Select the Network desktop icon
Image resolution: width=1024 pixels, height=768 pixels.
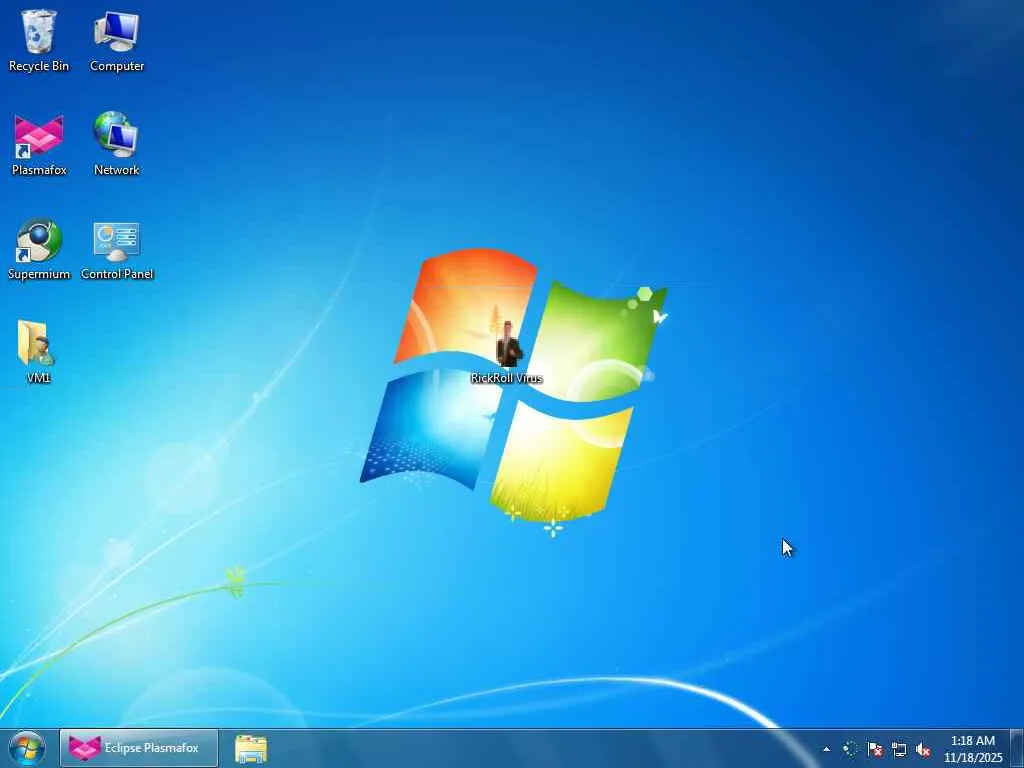[x=116, y=145]
